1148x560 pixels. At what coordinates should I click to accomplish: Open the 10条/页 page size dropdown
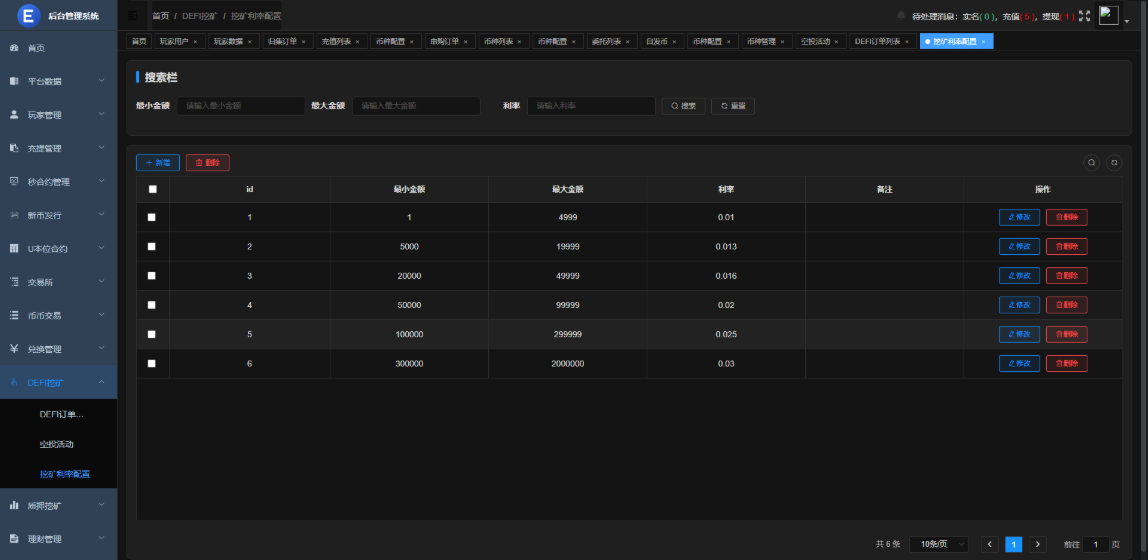click(938, 544)
